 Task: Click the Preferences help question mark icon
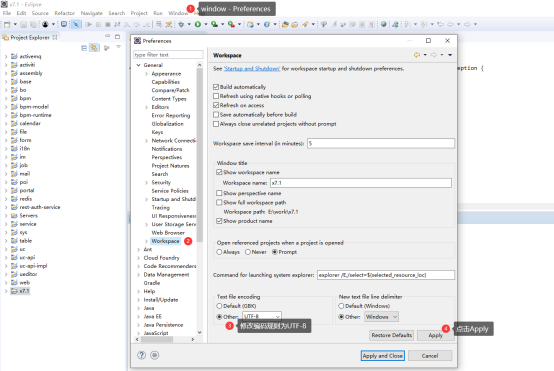pos(141,355)
